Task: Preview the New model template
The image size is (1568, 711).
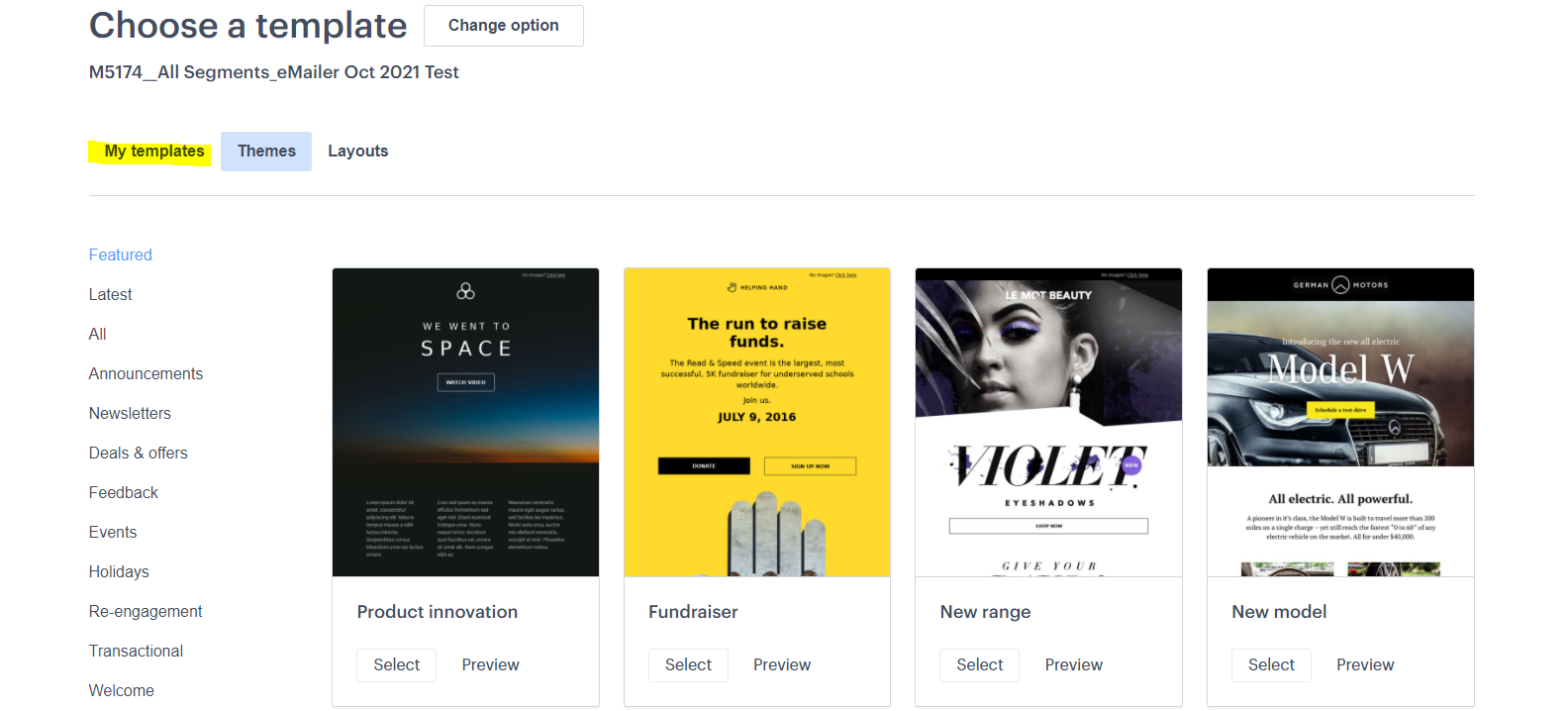Action: 1365,665
